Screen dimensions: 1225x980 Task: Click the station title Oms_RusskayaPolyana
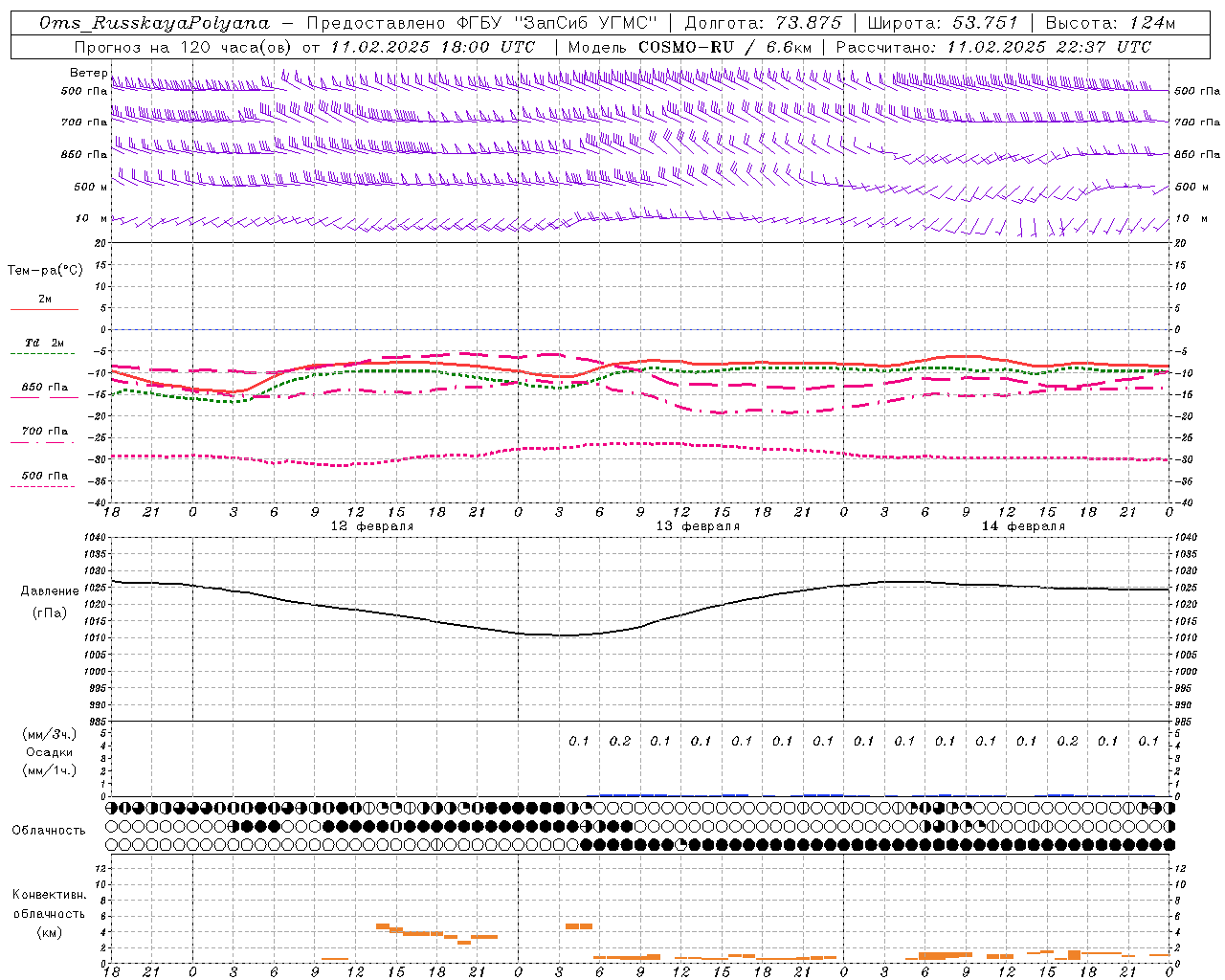coord(155,23)
